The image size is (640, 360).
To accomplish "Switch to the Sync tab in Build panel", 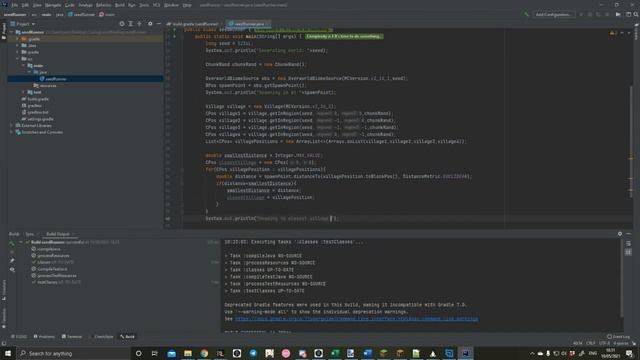I will (30, 234).
